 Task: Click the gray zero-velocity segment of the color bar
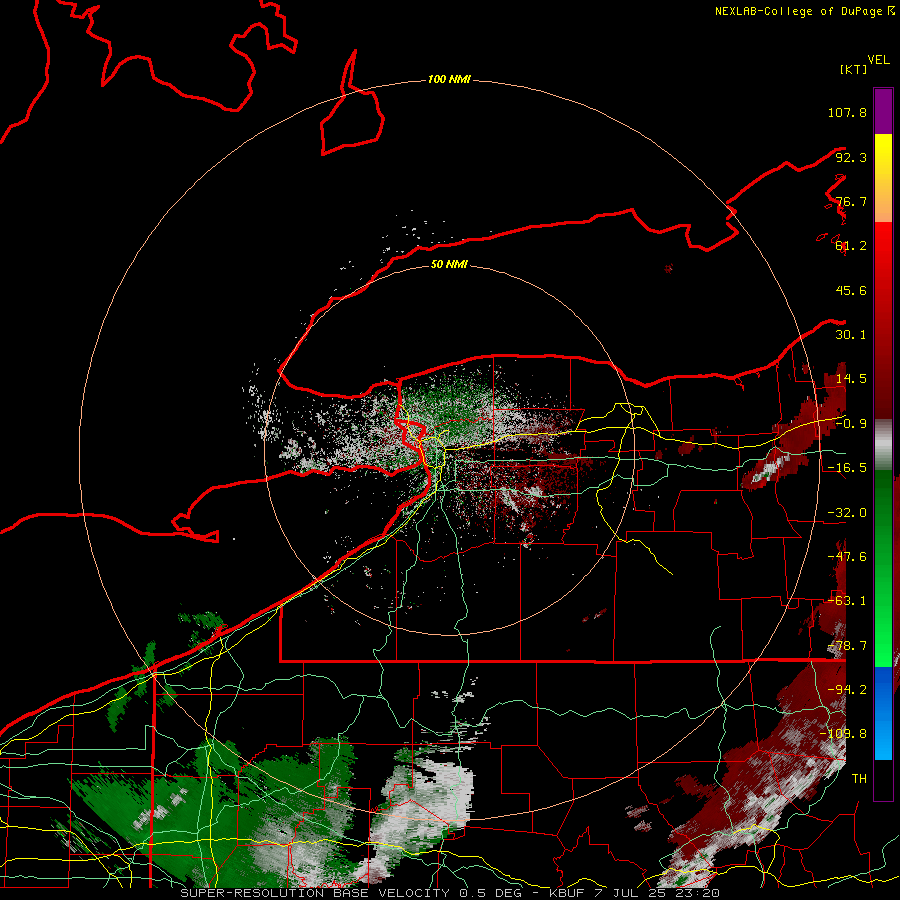(x=883, y=445)
